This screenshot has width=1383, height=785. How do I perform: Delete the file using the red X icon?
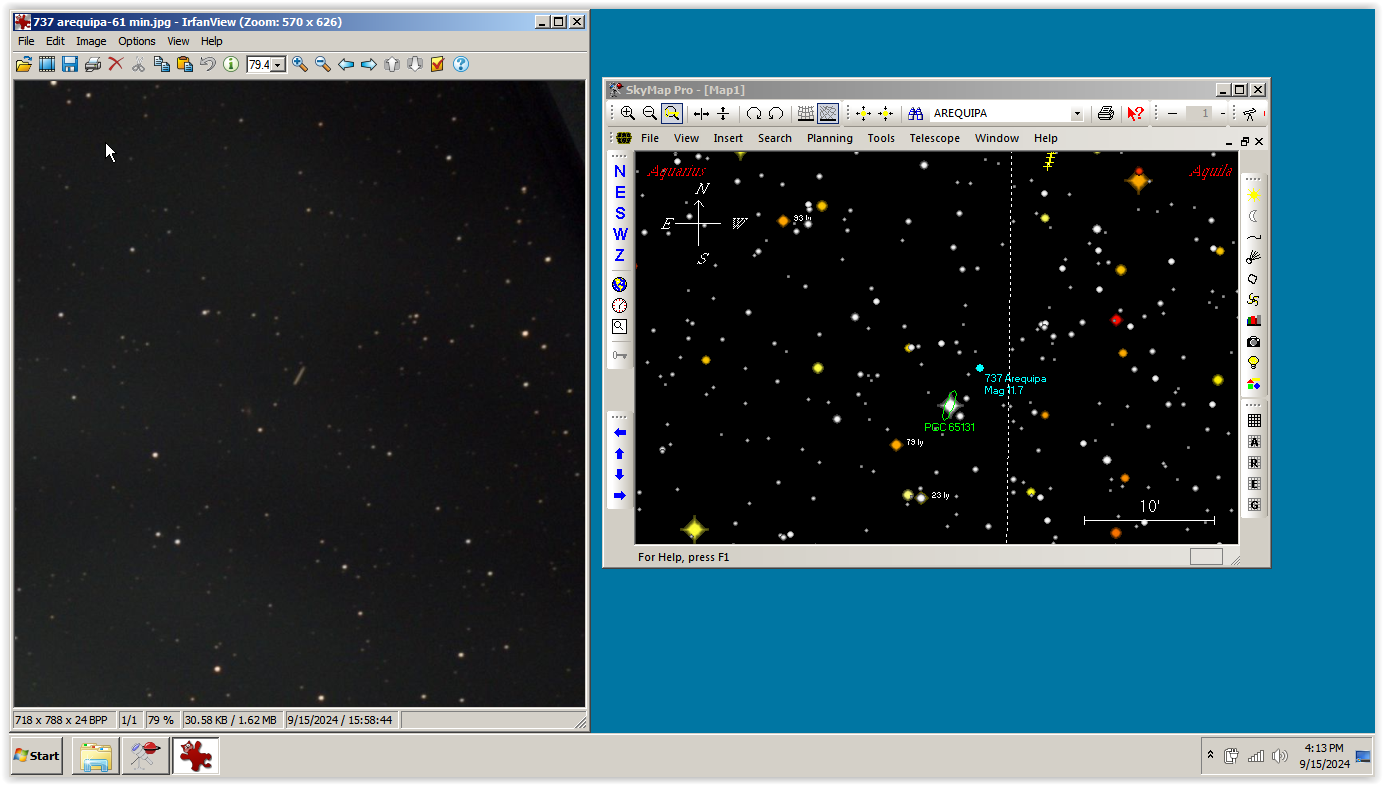point(116,64)
